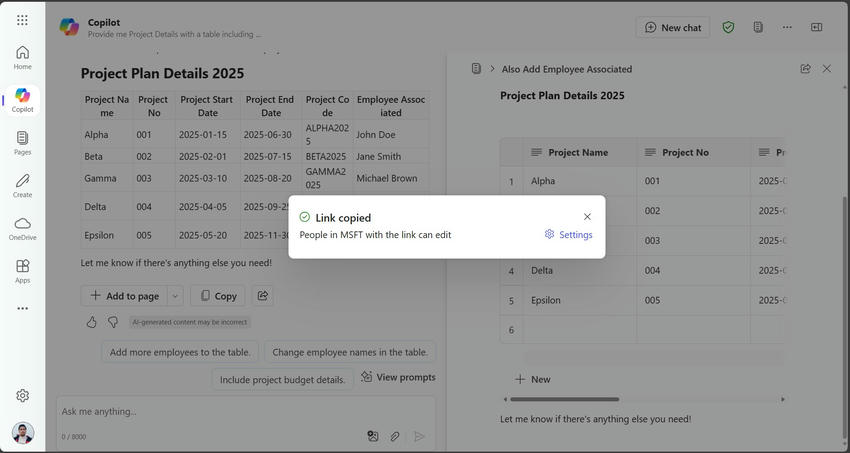Go to Home in the sidebar
This screenshot has height=453, width=850.
coord(22,57)
